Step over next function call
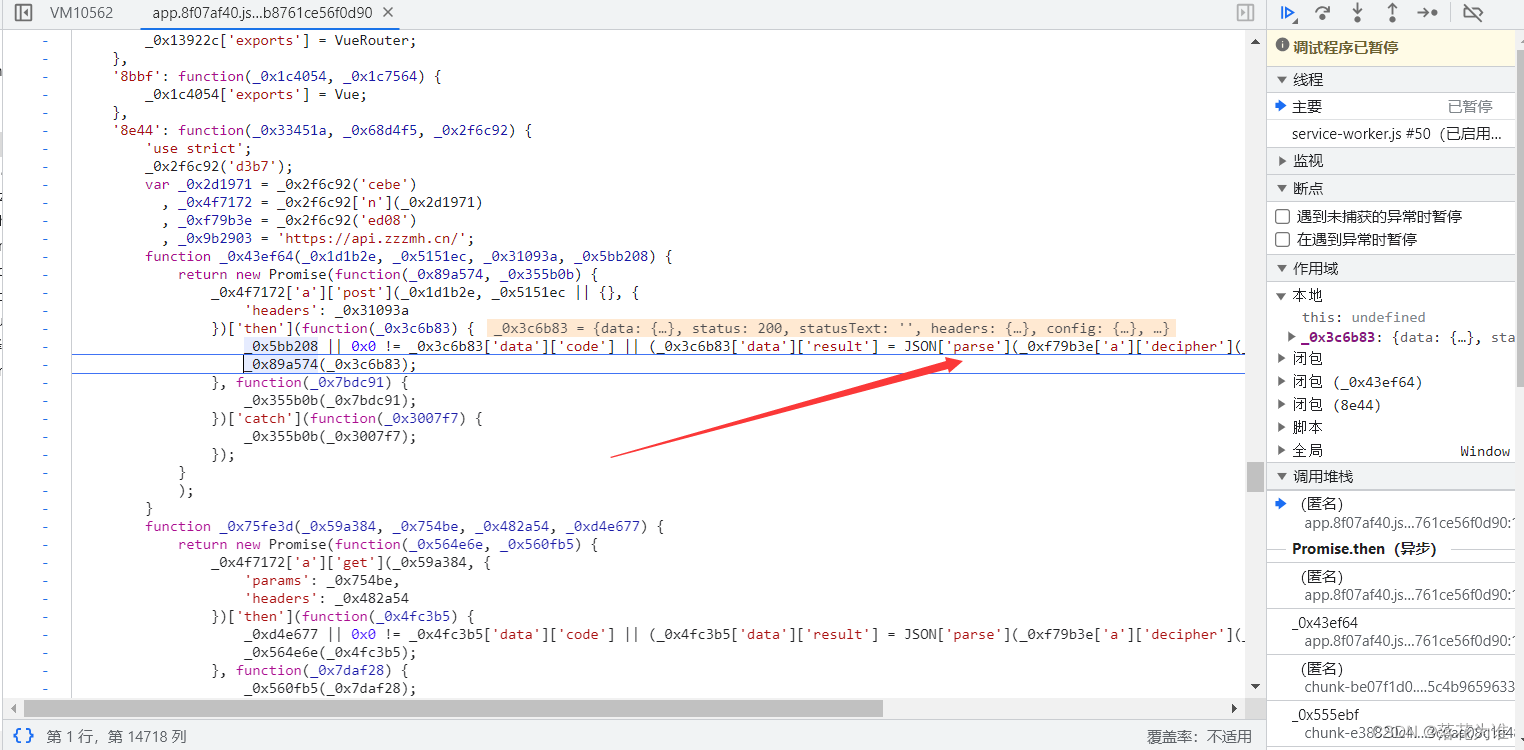The image size is (1524, 750). coord(1322,13)
